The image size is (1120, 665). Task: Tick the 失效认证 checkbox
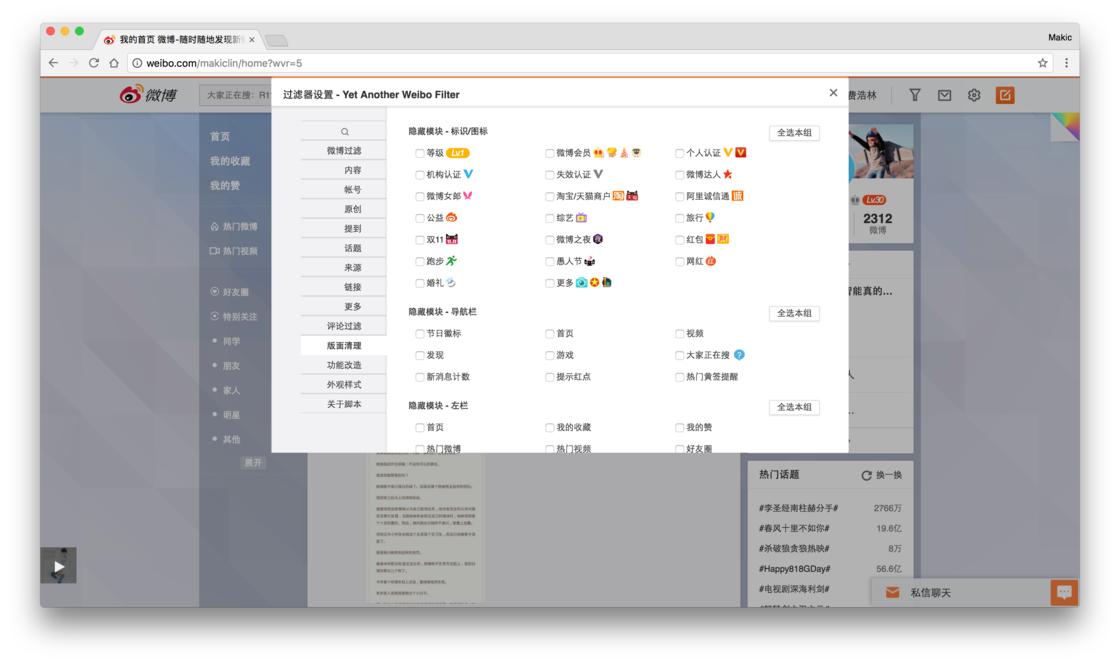click(x=550, y=175)
